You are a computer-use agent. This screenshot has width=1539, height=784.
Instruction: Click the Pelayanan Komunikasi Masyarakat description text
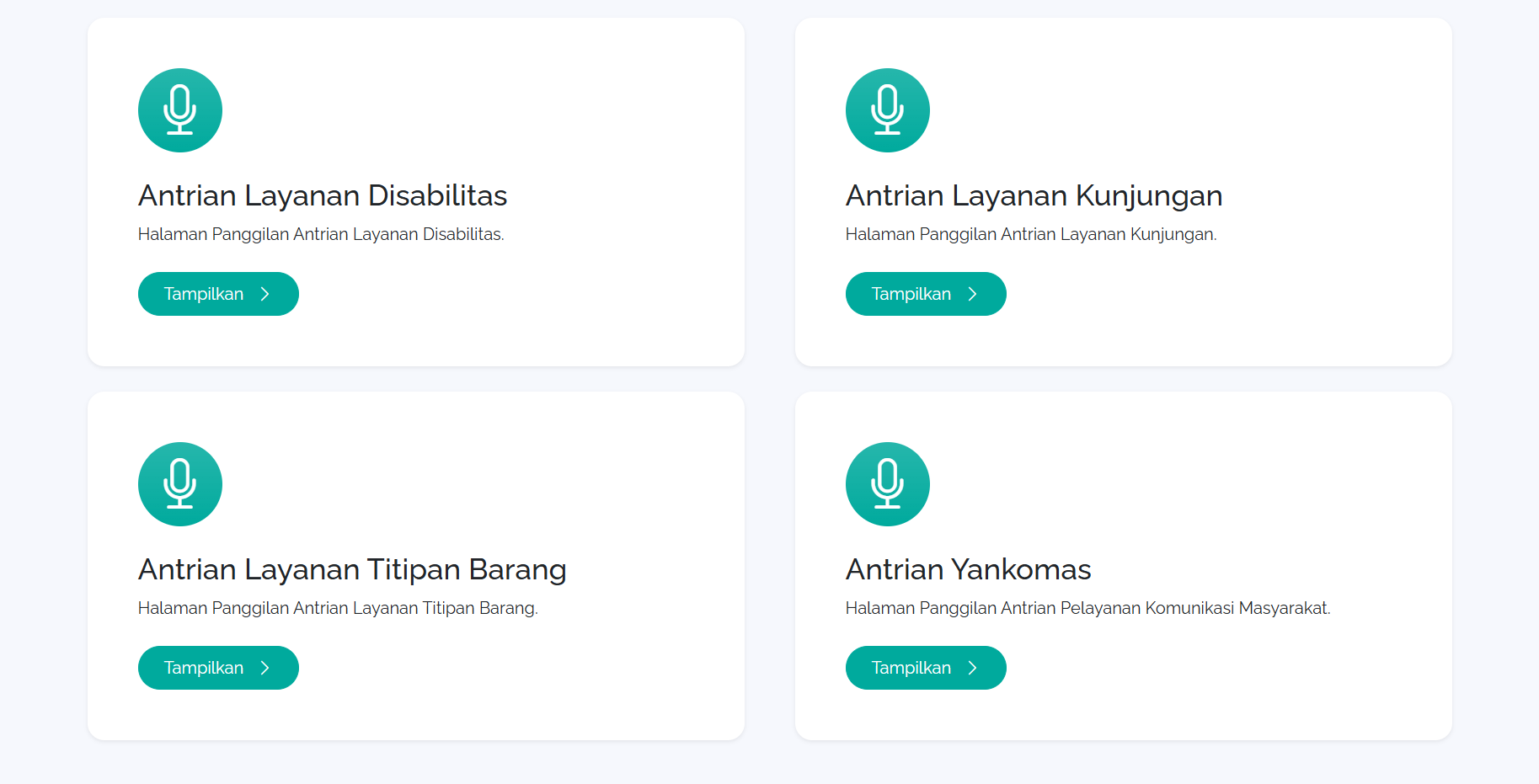1087,608
